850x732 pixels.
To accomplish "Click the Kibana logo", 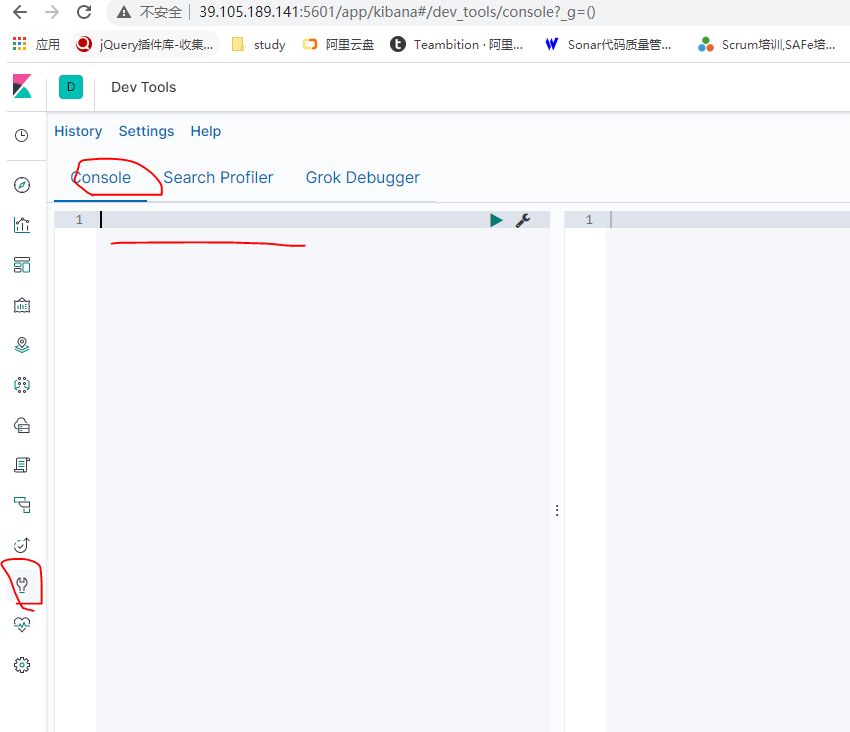I will click(22, 87).
